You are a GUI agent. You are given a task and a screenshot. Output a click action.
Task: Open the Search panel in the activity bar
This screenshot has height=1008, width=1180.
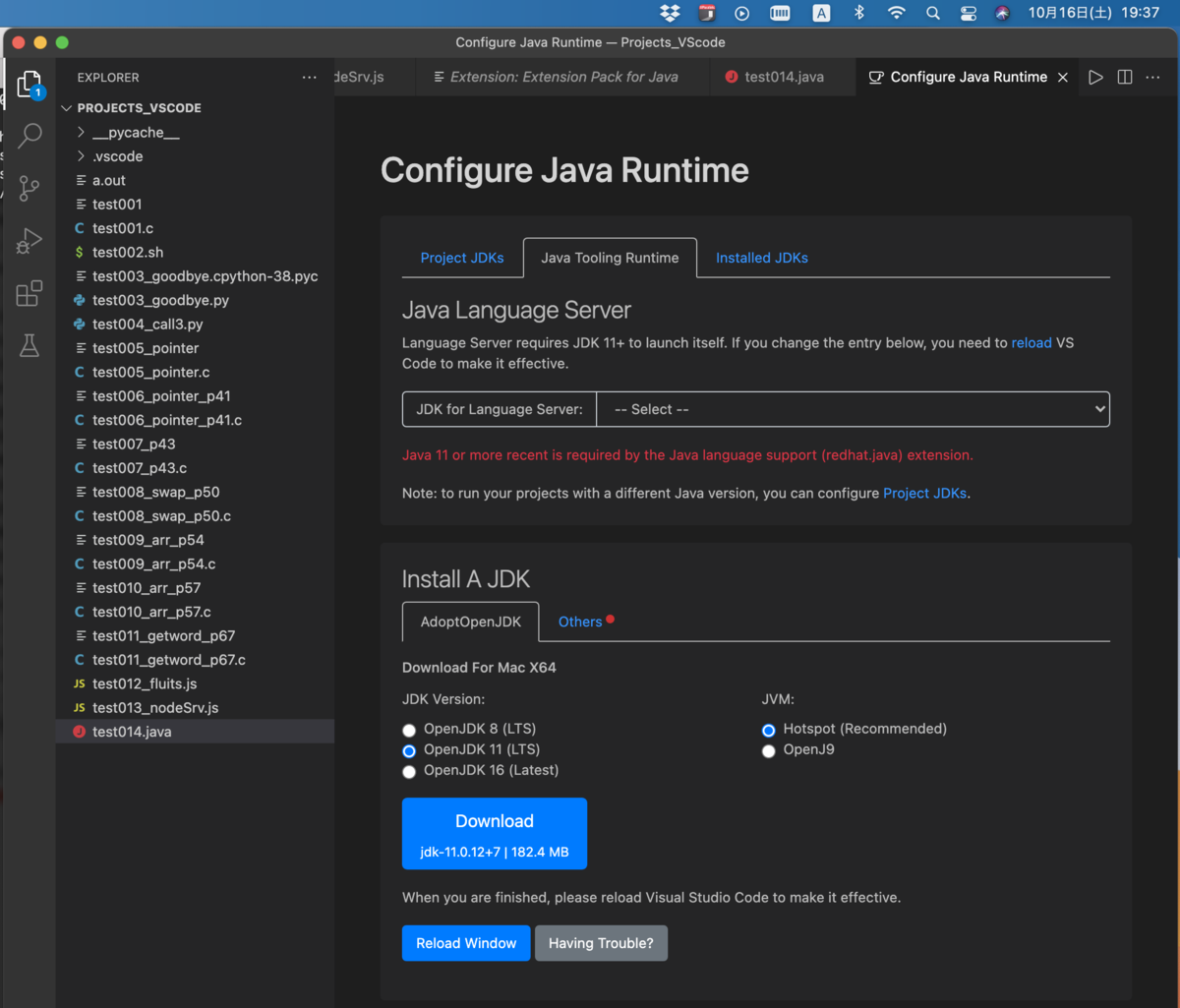point(29,135)
